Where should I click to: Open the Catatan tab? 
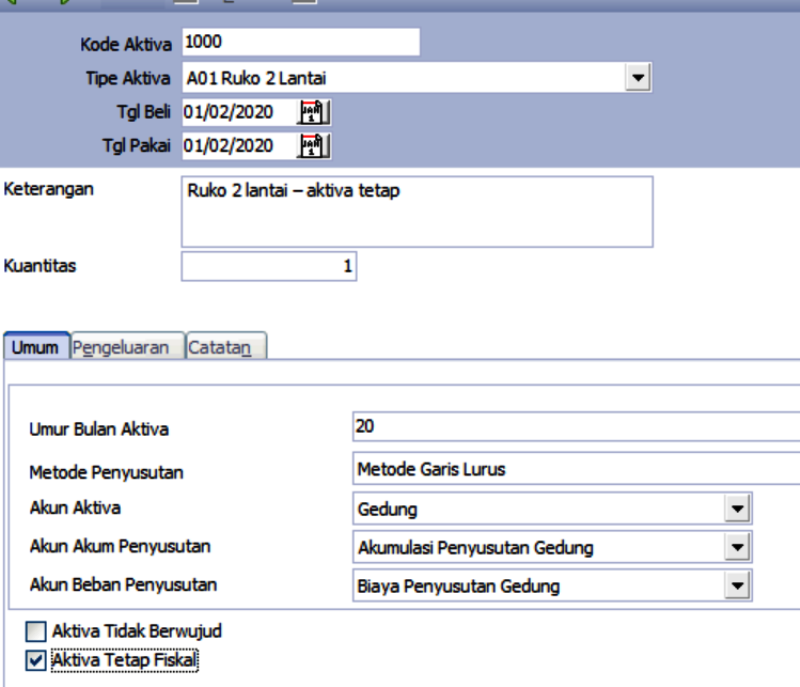tap(226, 347)
